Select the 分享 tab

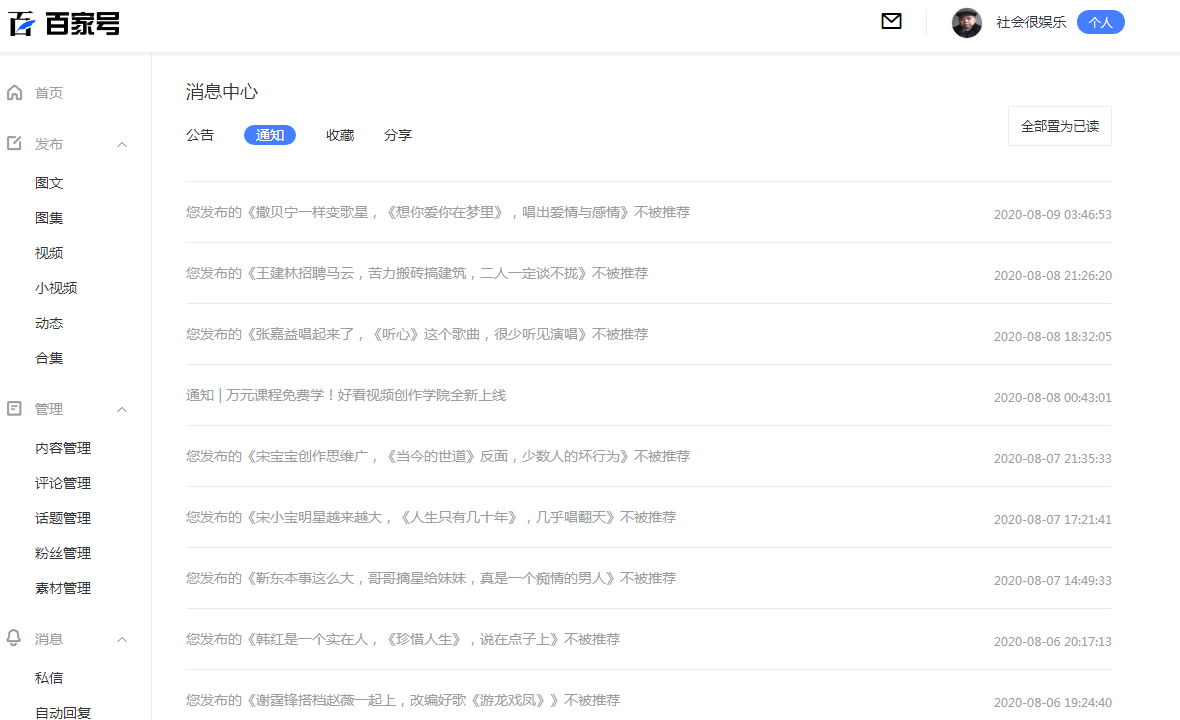tap(397, 135)
